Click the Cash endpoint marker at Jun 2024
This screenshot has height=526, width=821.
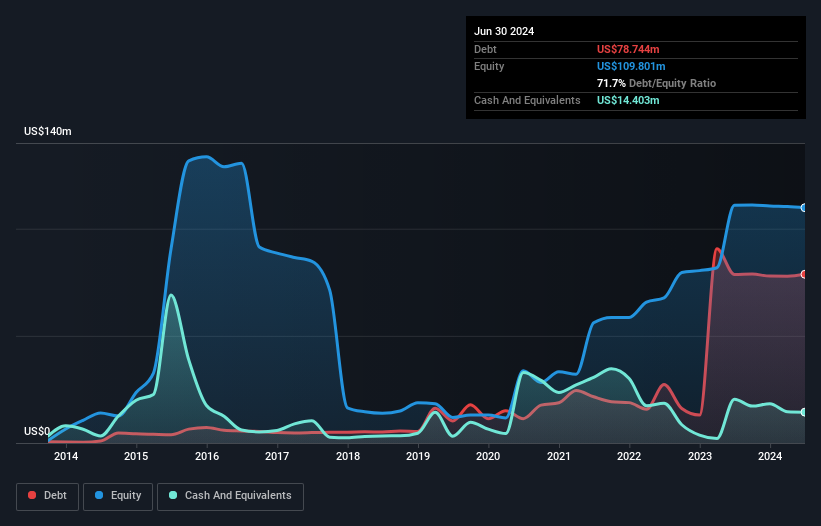[804, 412]
